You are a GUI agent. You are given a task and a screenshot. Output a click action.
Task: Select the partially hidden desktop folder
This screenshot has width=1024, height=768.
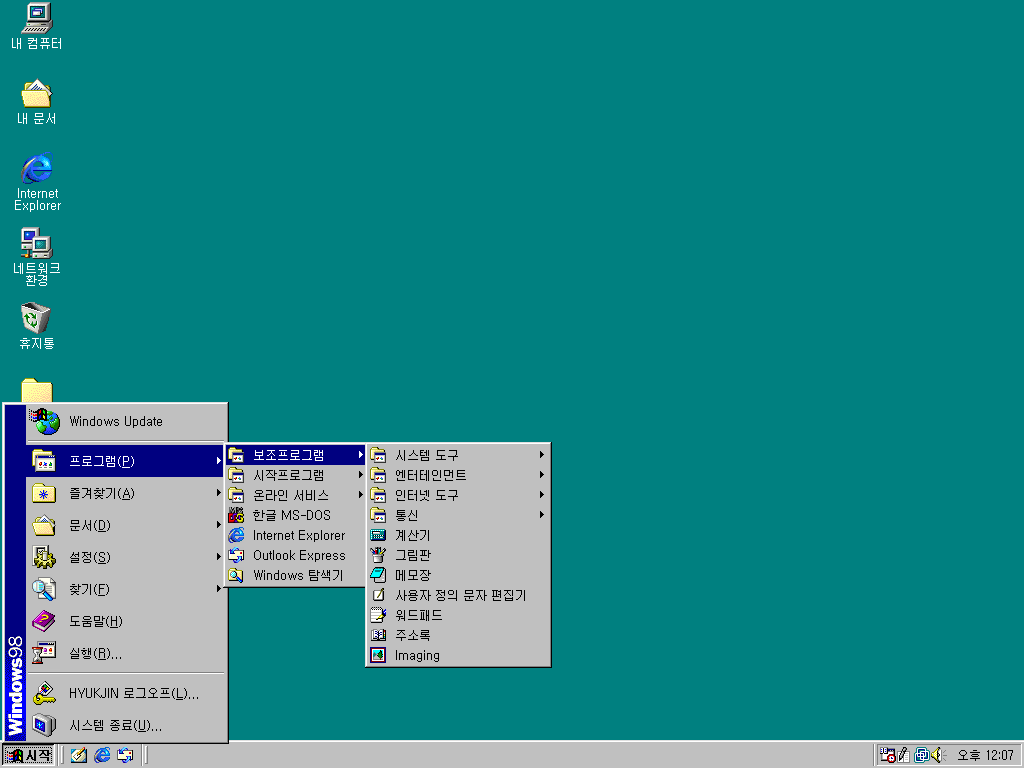pos(37,390)
